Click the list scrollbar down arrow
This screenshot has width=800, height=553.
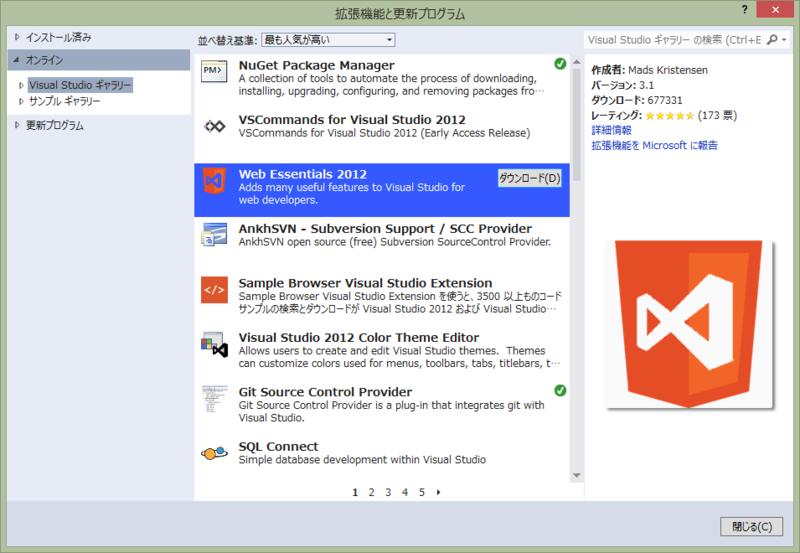[577, 475]
